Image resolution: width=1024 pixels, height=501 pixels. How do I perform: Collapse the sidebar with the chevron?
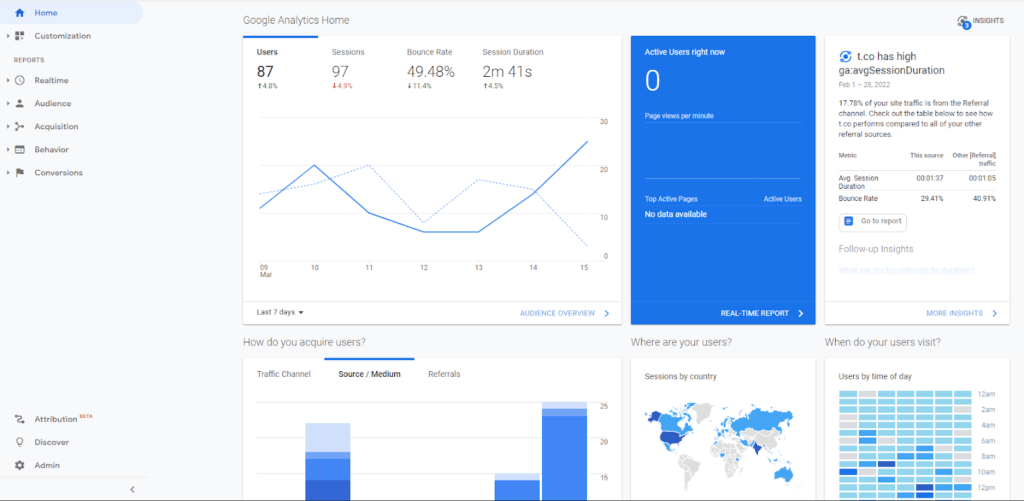click(x=133, y=489)
